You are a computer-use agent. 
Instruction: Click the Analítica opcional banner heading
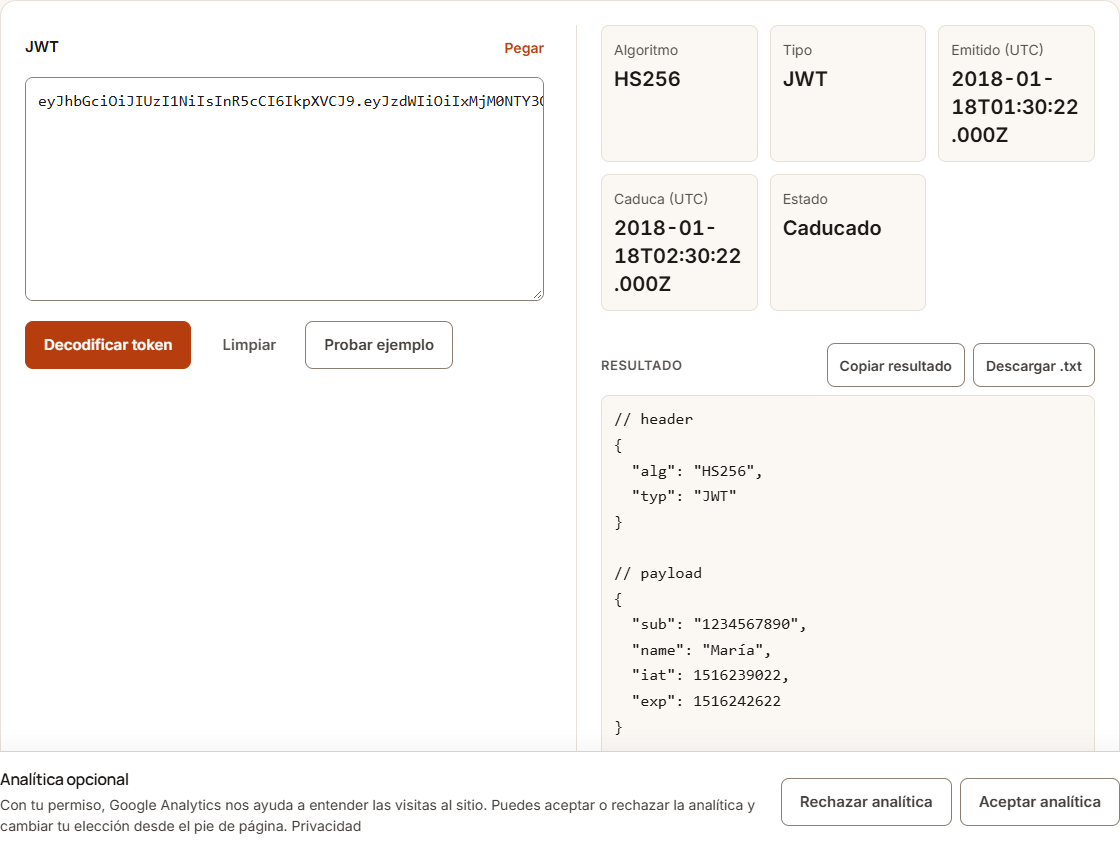(x=64, y=780)
